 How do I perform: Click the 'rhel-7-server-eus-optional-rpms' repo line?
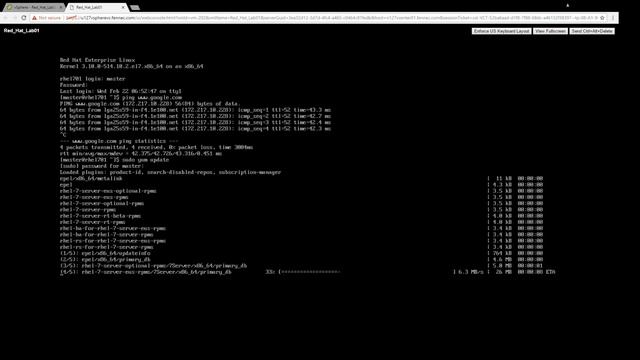pos(108,191)
